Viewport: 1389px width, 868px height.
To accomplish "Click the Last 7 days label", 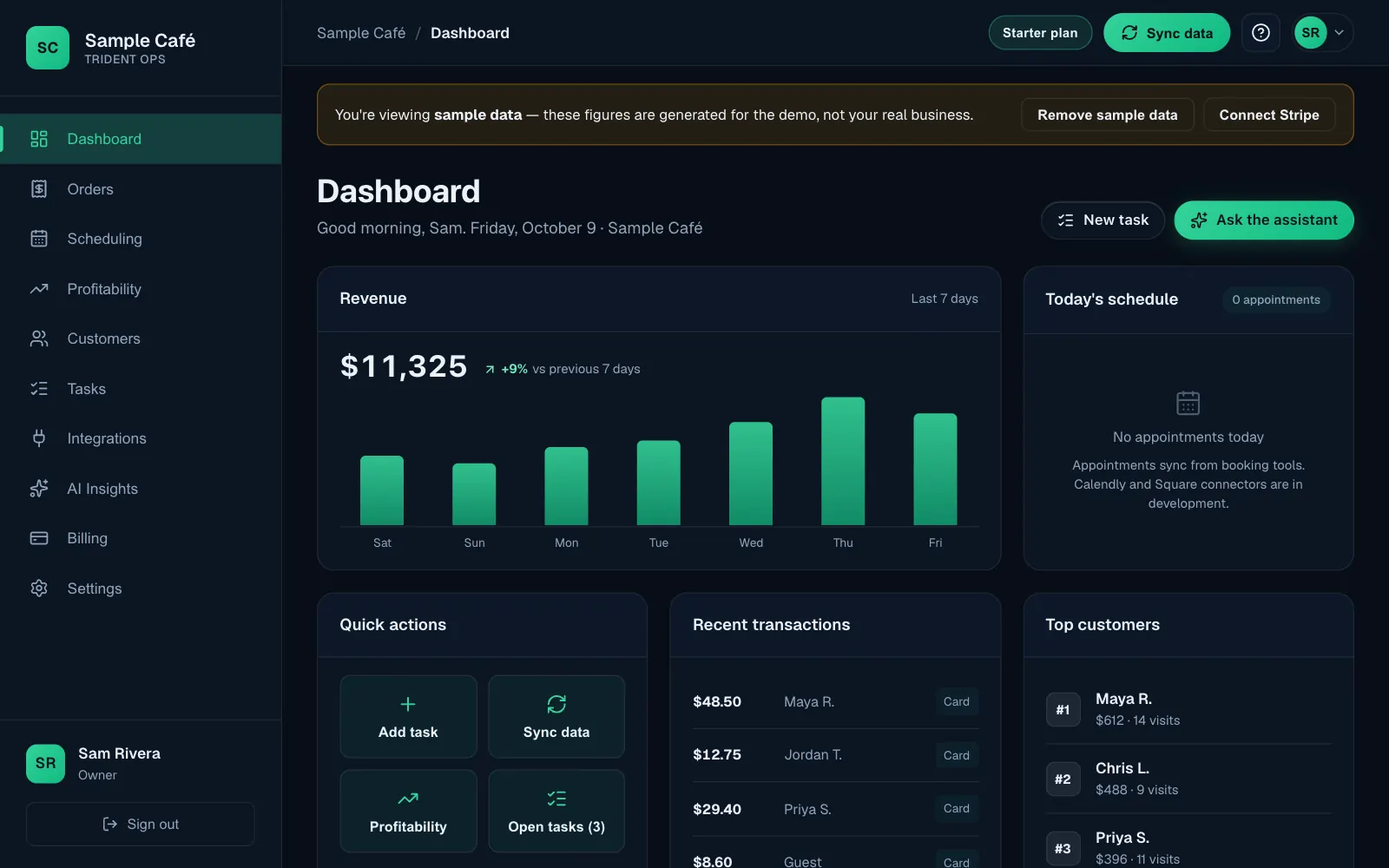I will click(945, 299).
